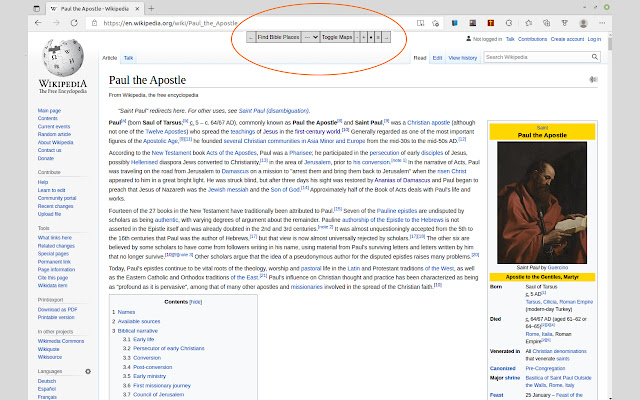Open the browser profile avatar
The image size is (640, 400).
583,23
